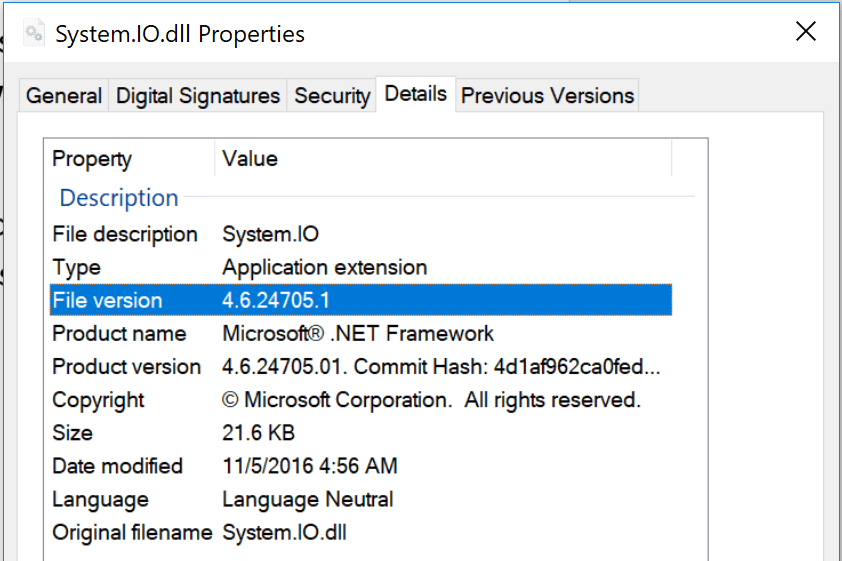Click the 11/5/2016 4:56 AM value
This screenshot has height=561, width=842.
(x=310, y=466)
